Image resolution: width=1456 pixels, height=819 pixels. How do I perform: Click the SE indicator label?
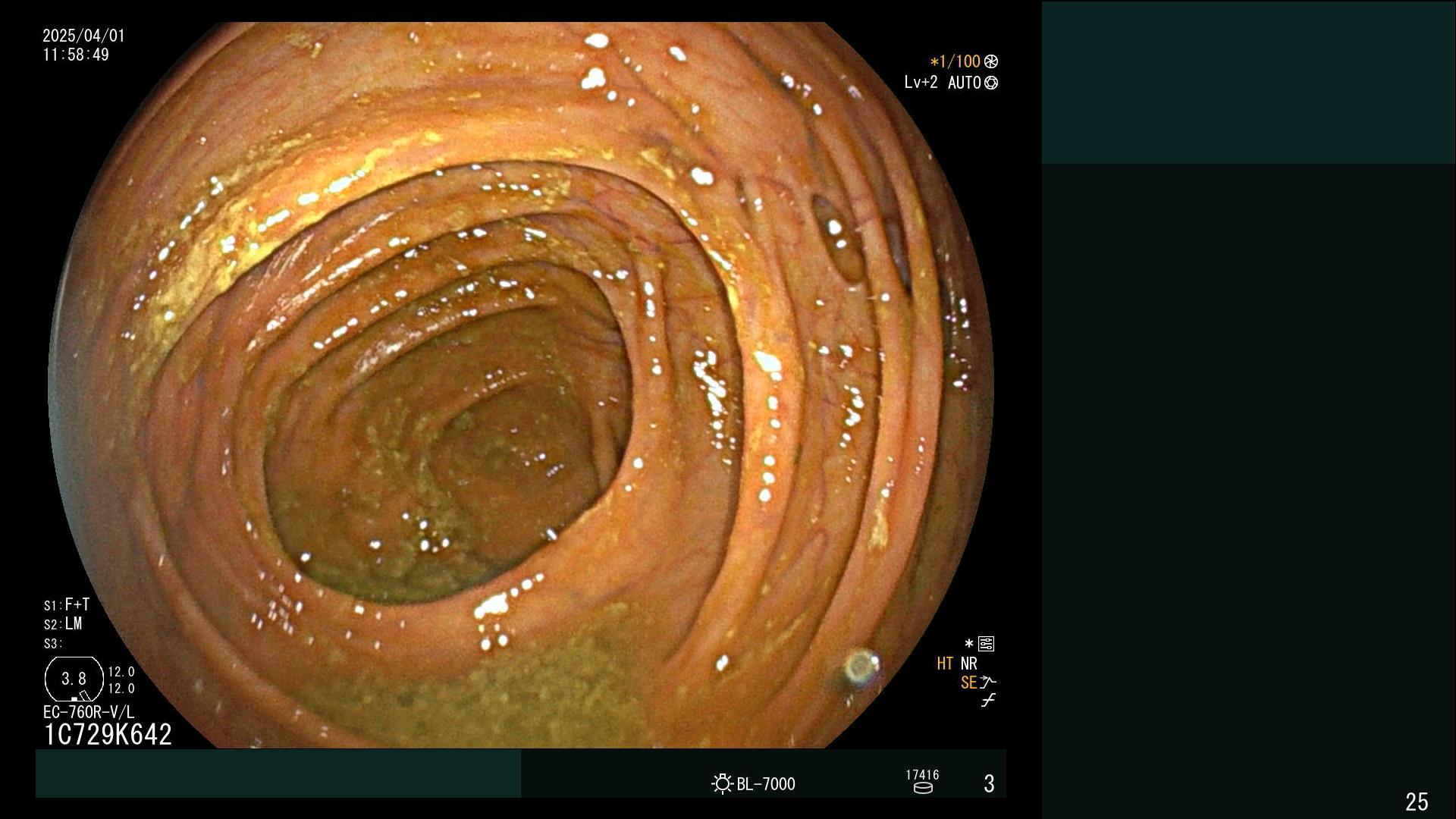click(x=968, y=682)
